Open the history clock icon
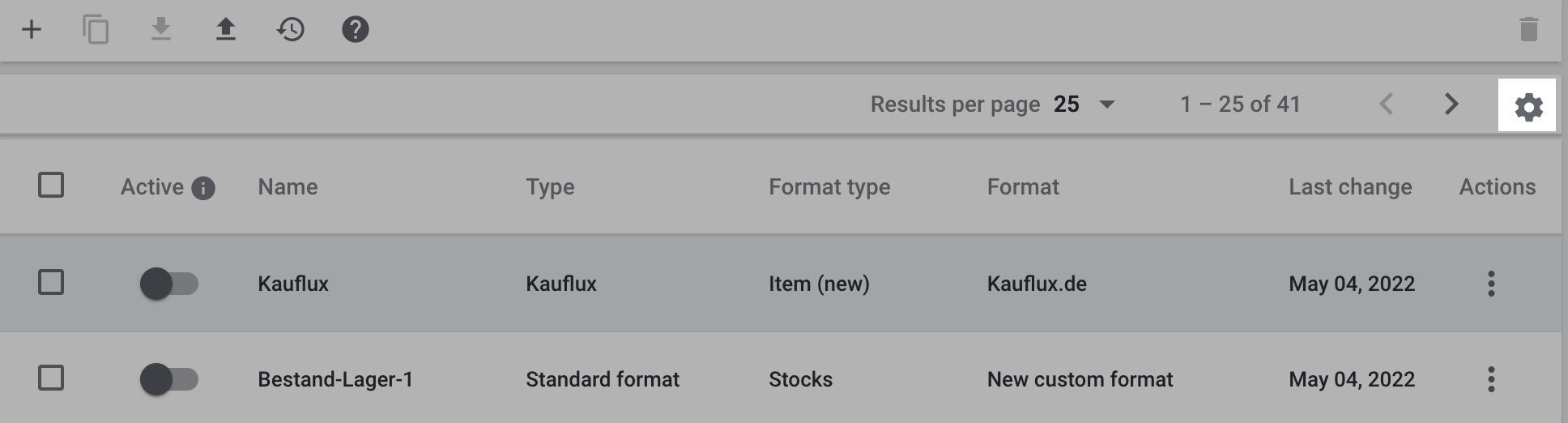The height and width of the screenshot is (423, 1568). click(291, 30)
